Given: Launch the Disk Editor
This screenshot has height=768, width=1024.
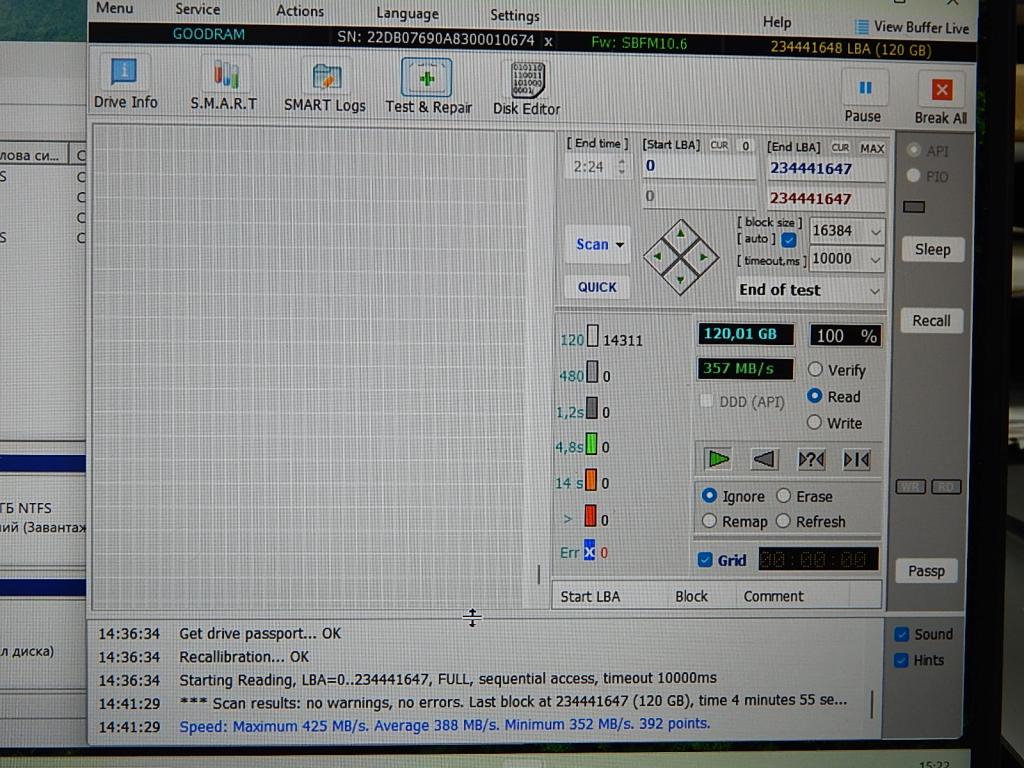Looking at the screenshot, I should pos(526,88).
